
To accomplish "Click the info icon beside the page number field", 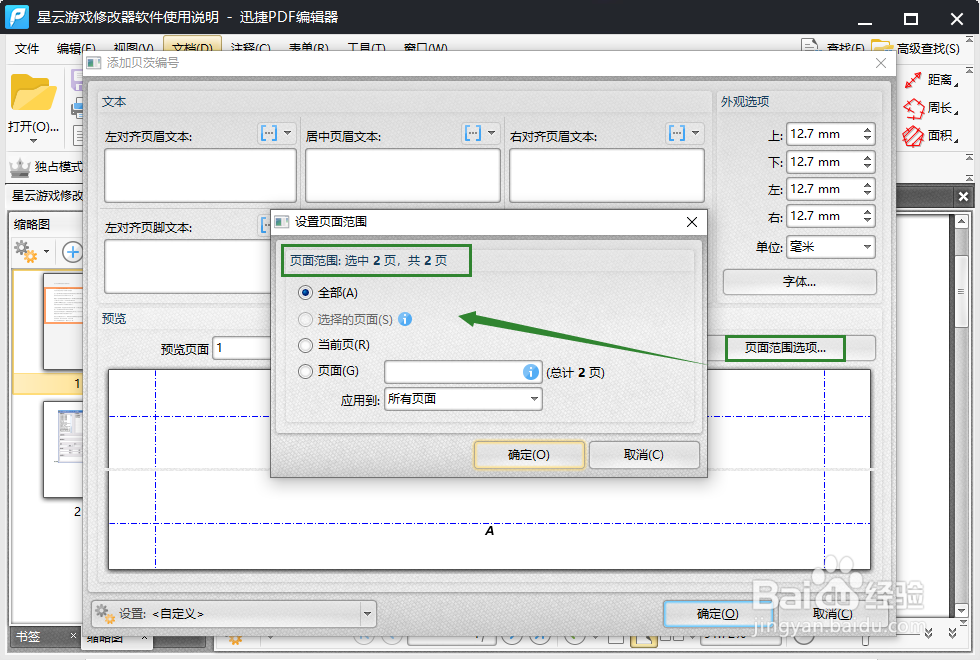I will click(x=530, y=371).
